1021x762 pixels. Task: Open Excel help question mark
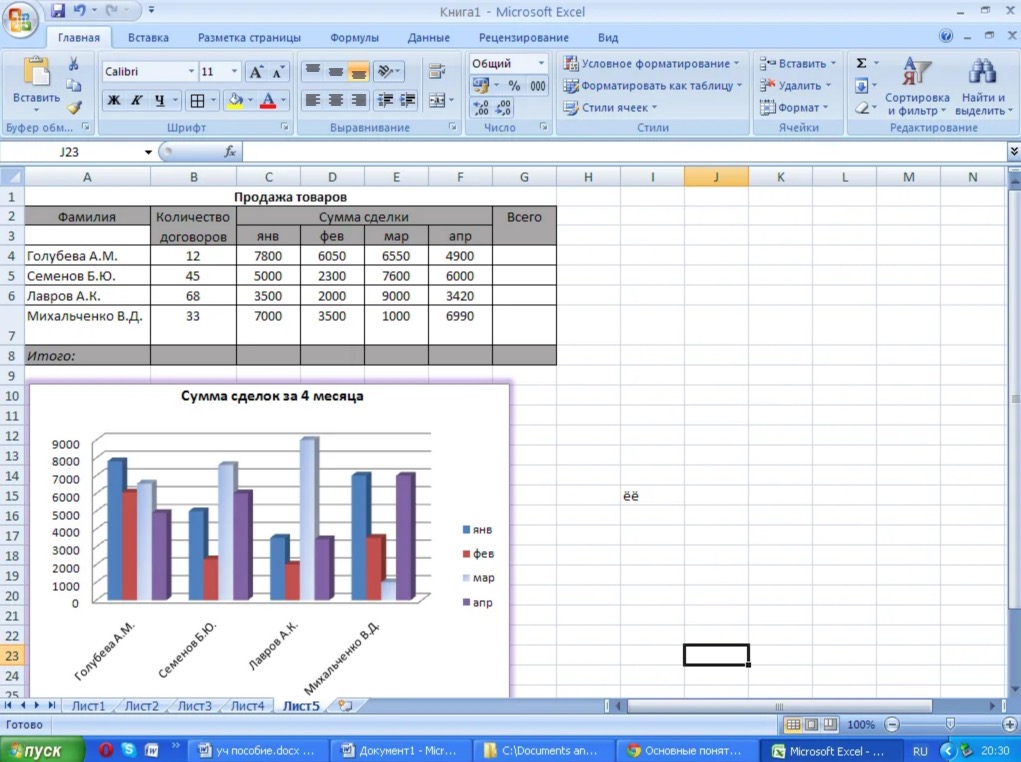[945, 36]
